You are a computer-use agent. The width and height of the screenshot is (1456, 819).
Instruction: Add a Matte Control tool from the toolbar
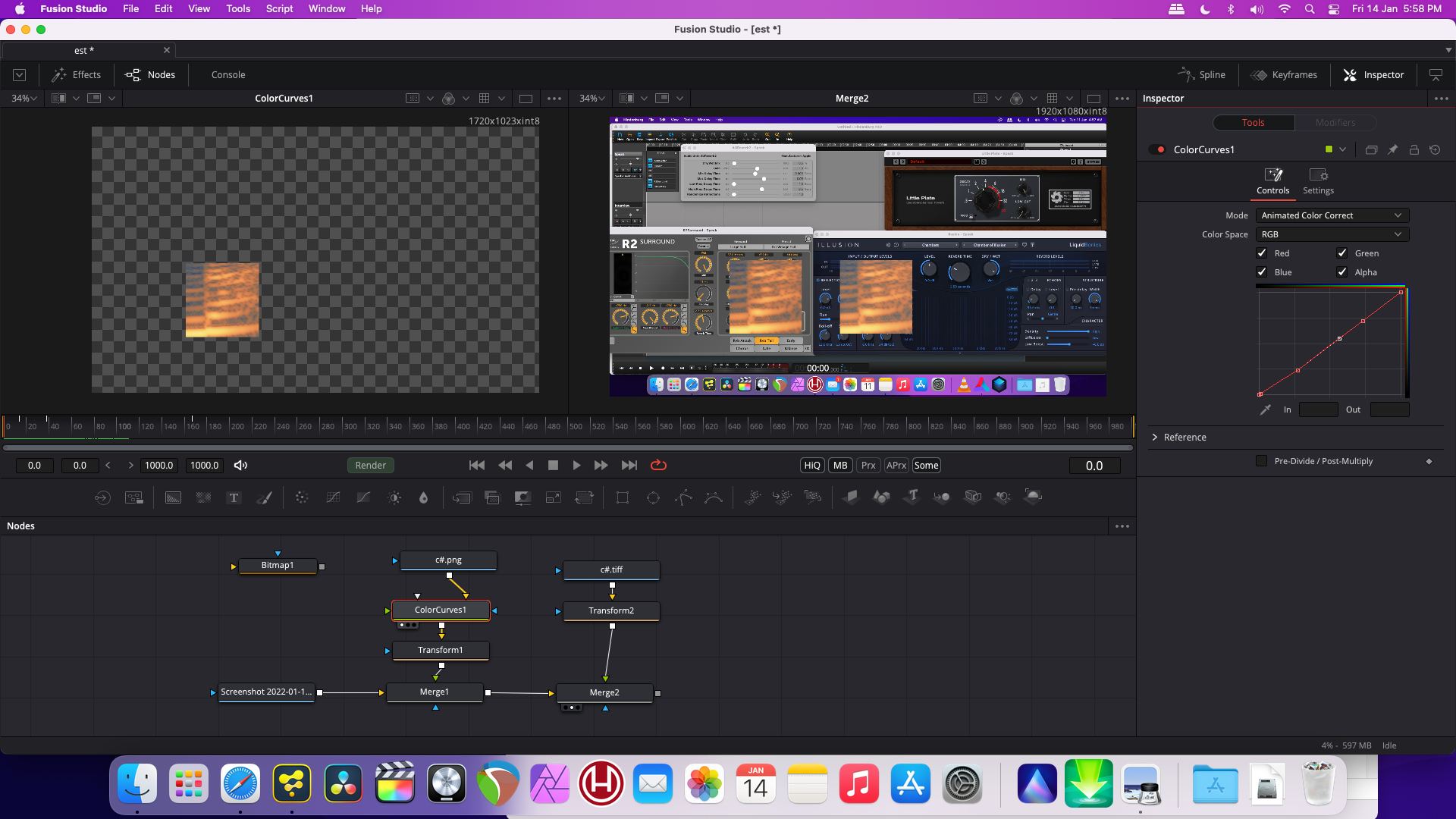coord(522,497)
